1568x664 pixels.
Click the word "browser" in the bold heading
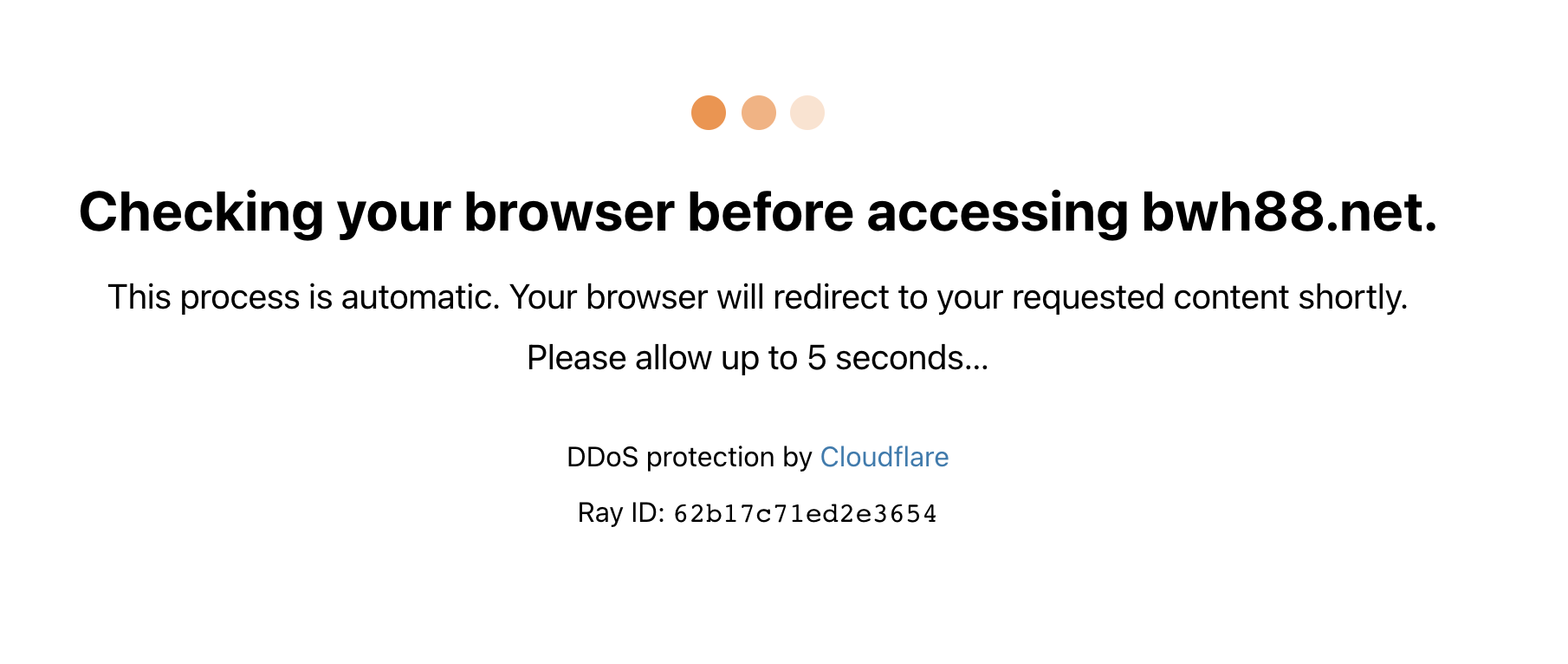[568, 212]
